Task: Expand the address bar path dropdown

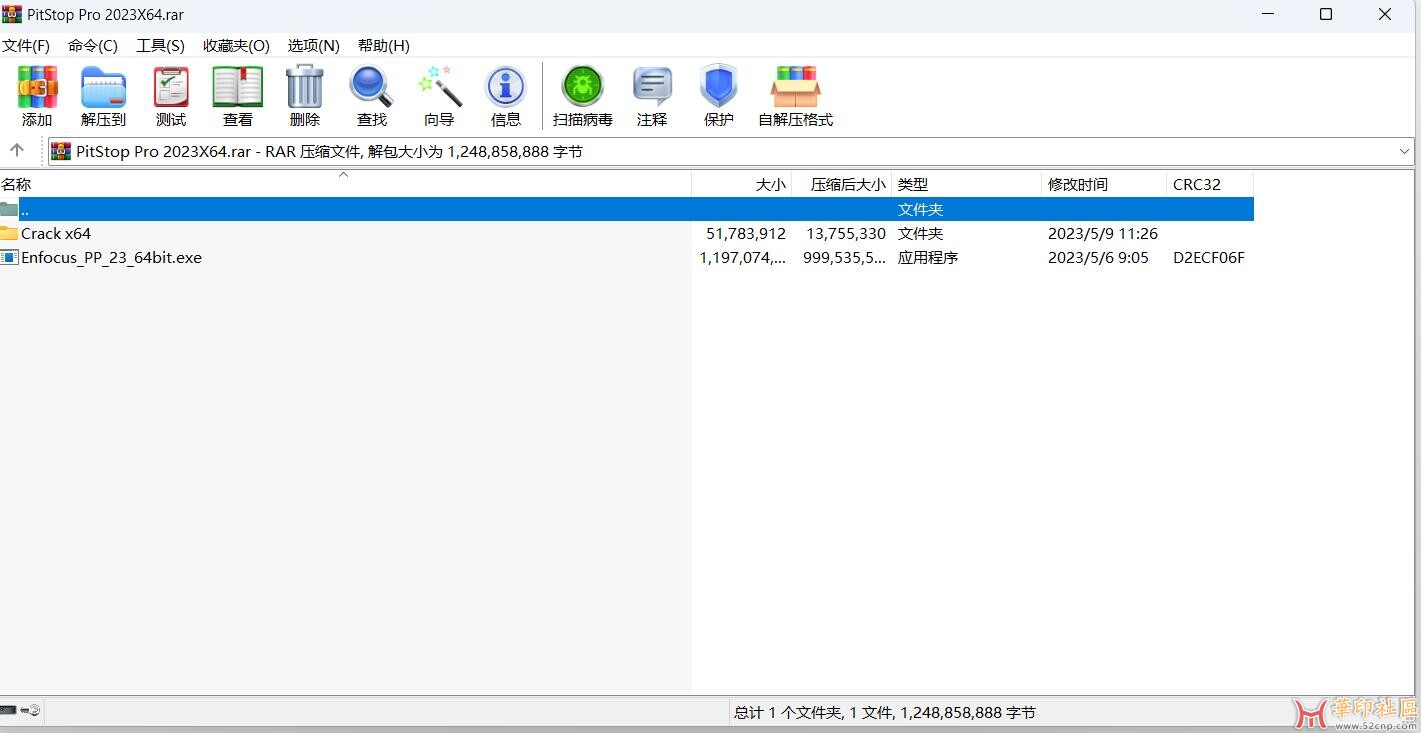Action: pyautogui.click(x=1404, y=152)
